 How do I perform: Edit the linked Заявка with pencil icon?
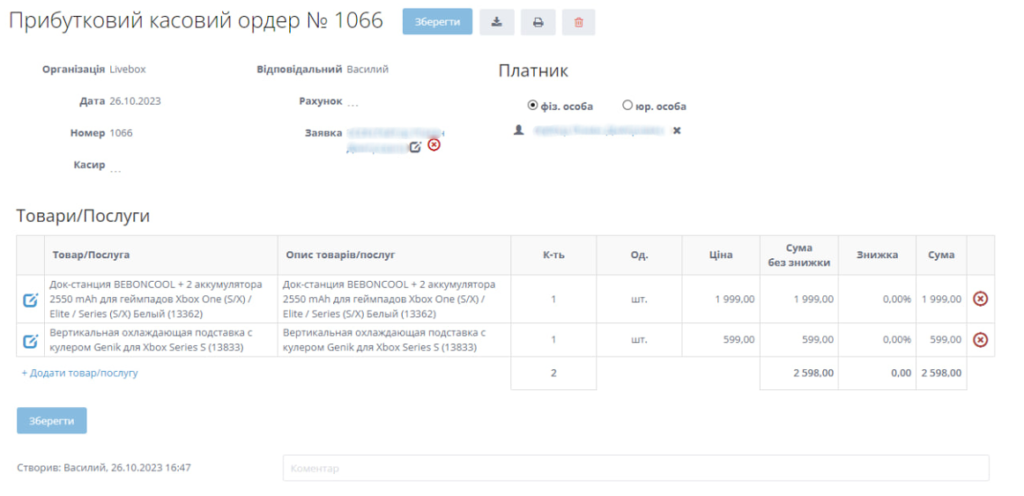pos(415,147)
